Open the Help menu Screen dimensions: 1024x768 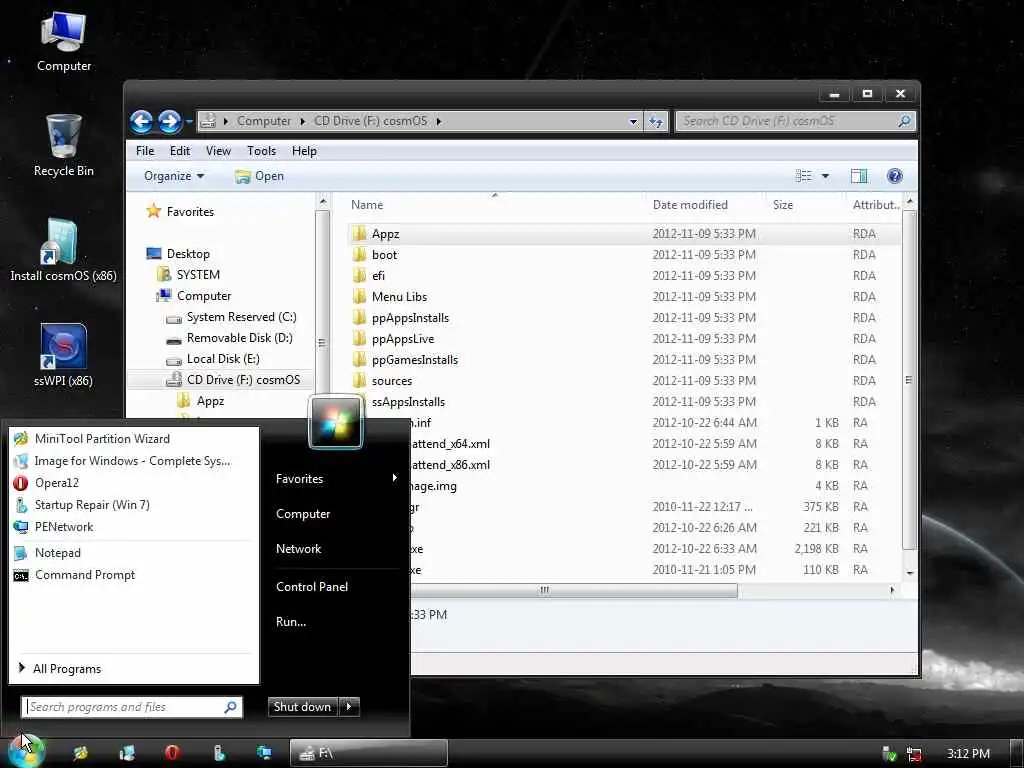[304, 151]
